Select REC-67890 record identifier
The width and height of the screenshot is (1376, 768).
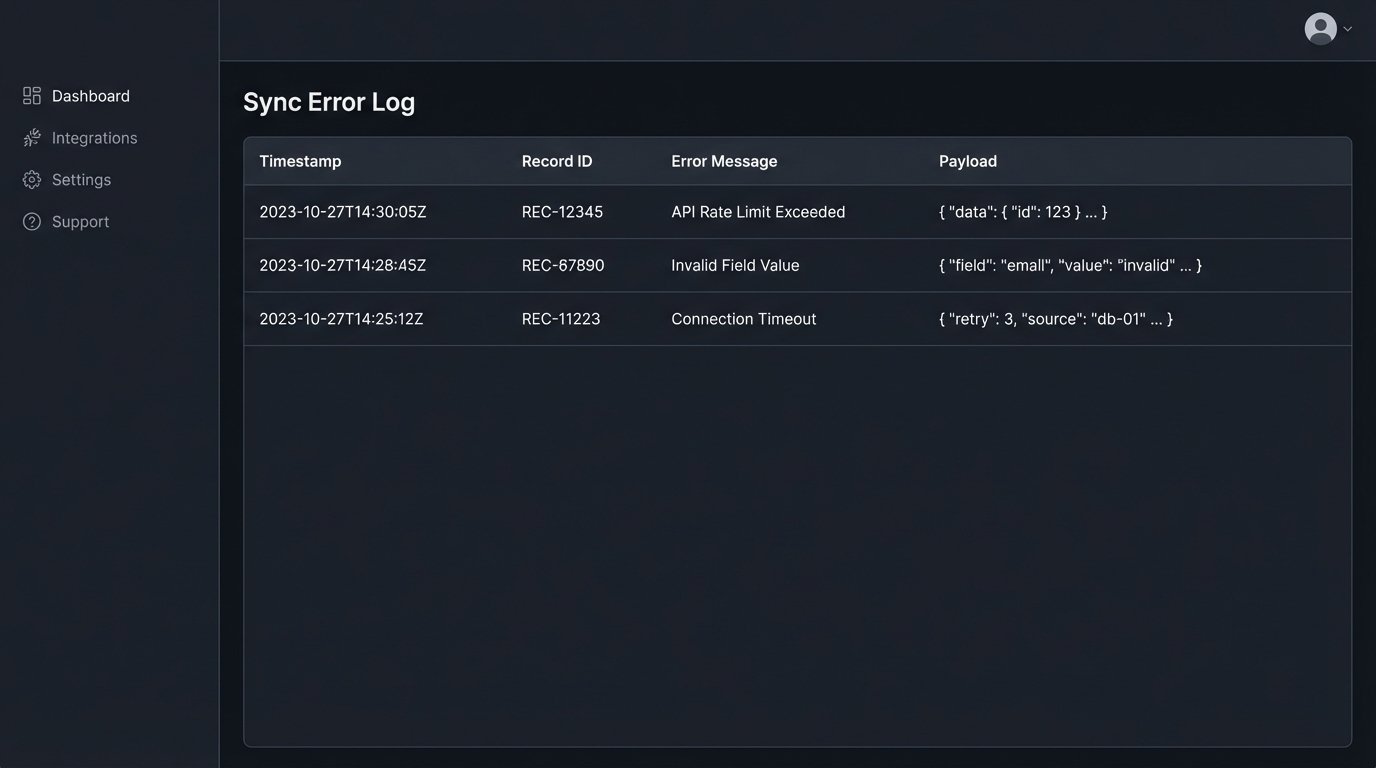coord(562,265)
